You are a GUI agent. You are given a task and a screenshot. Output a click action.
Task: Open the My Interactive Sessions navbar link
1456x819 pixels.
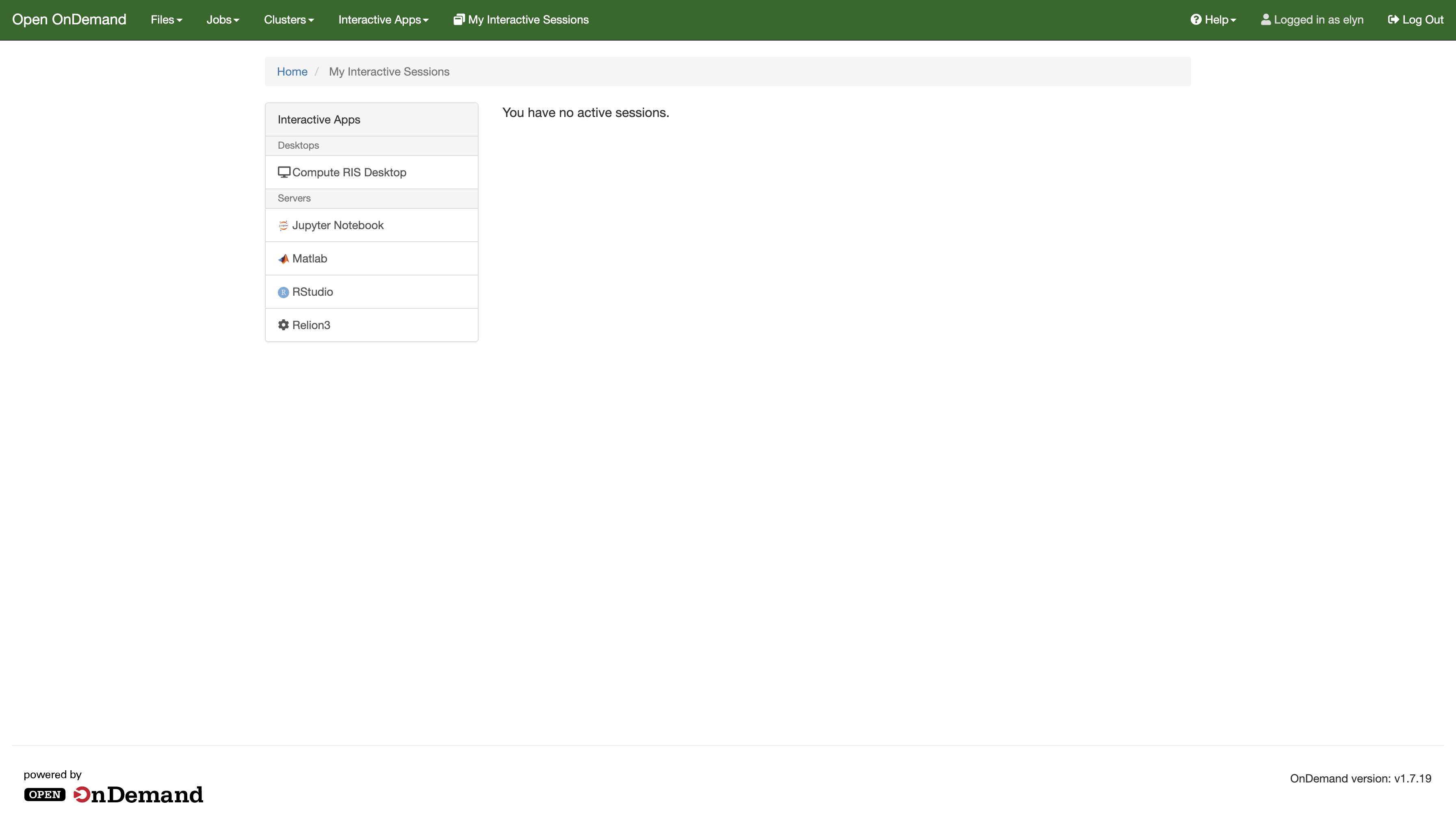521,20
